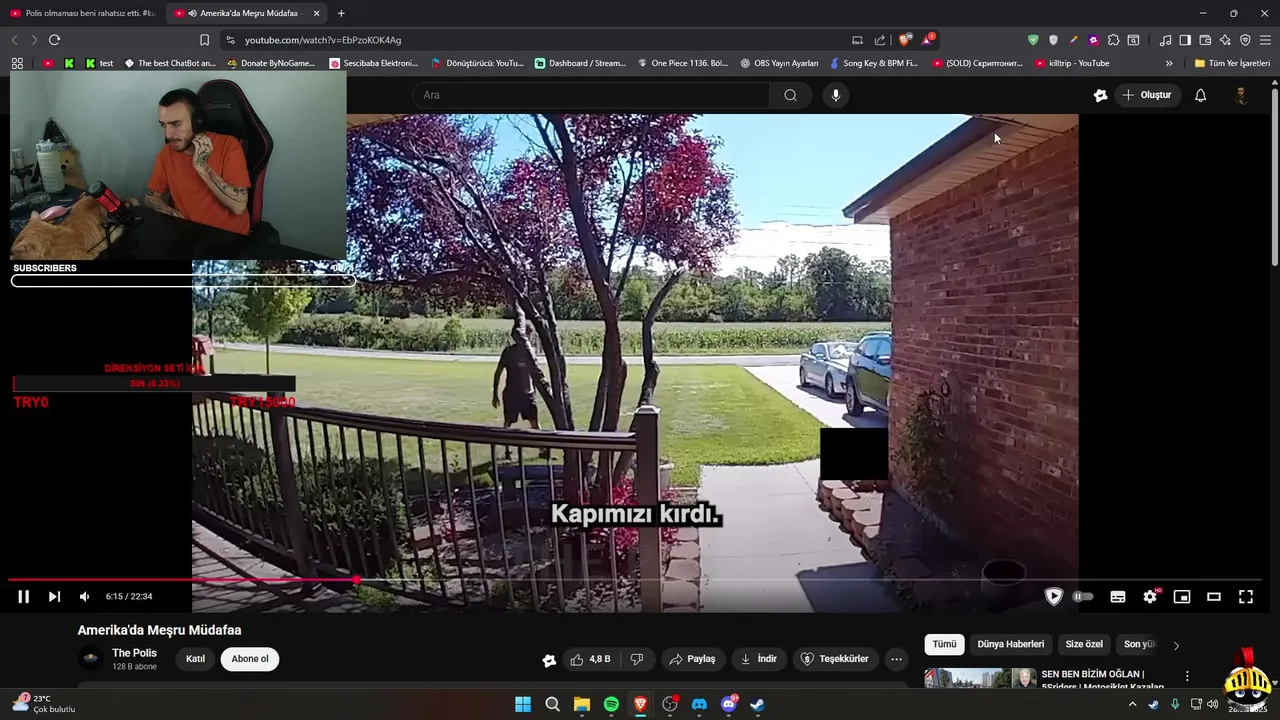
Task: Enter fullscreen video mode
Action: 1246,597
